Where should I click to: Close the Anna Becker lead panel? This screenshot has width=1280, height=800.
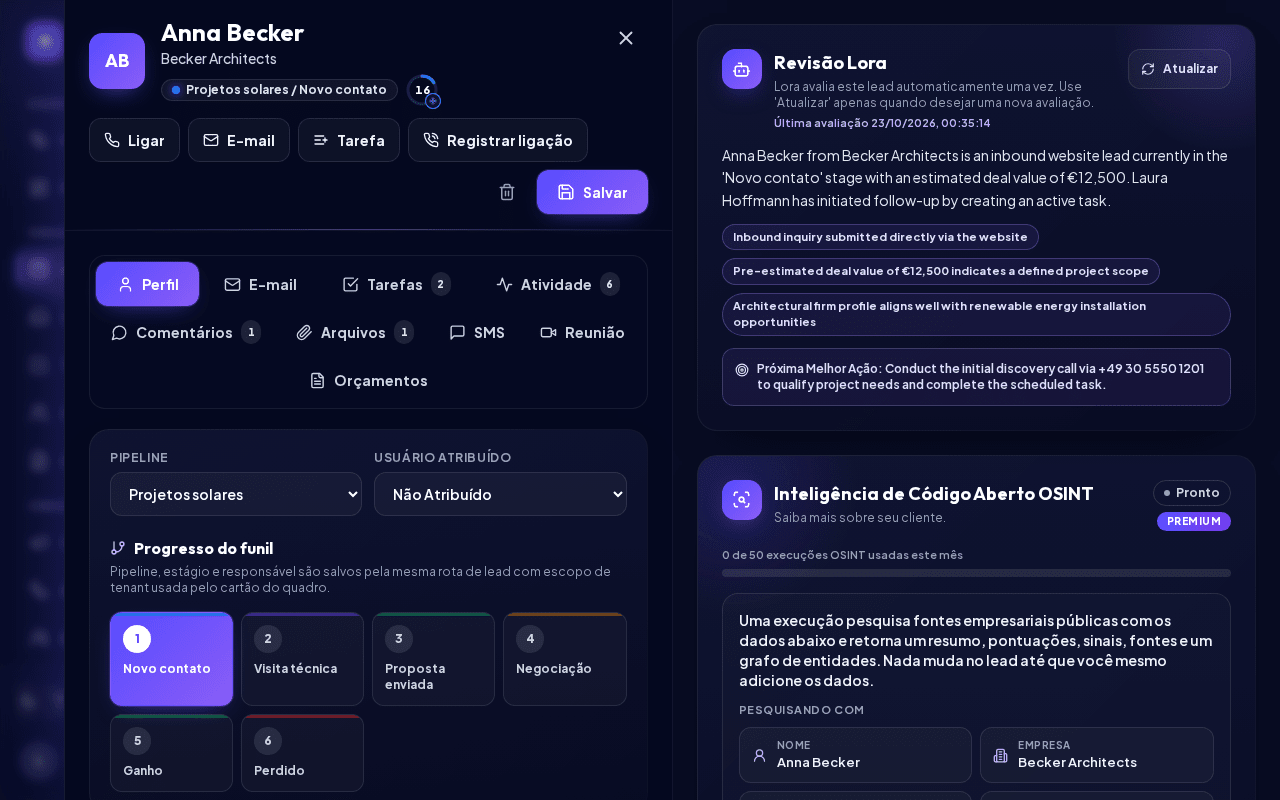(626, 38)
